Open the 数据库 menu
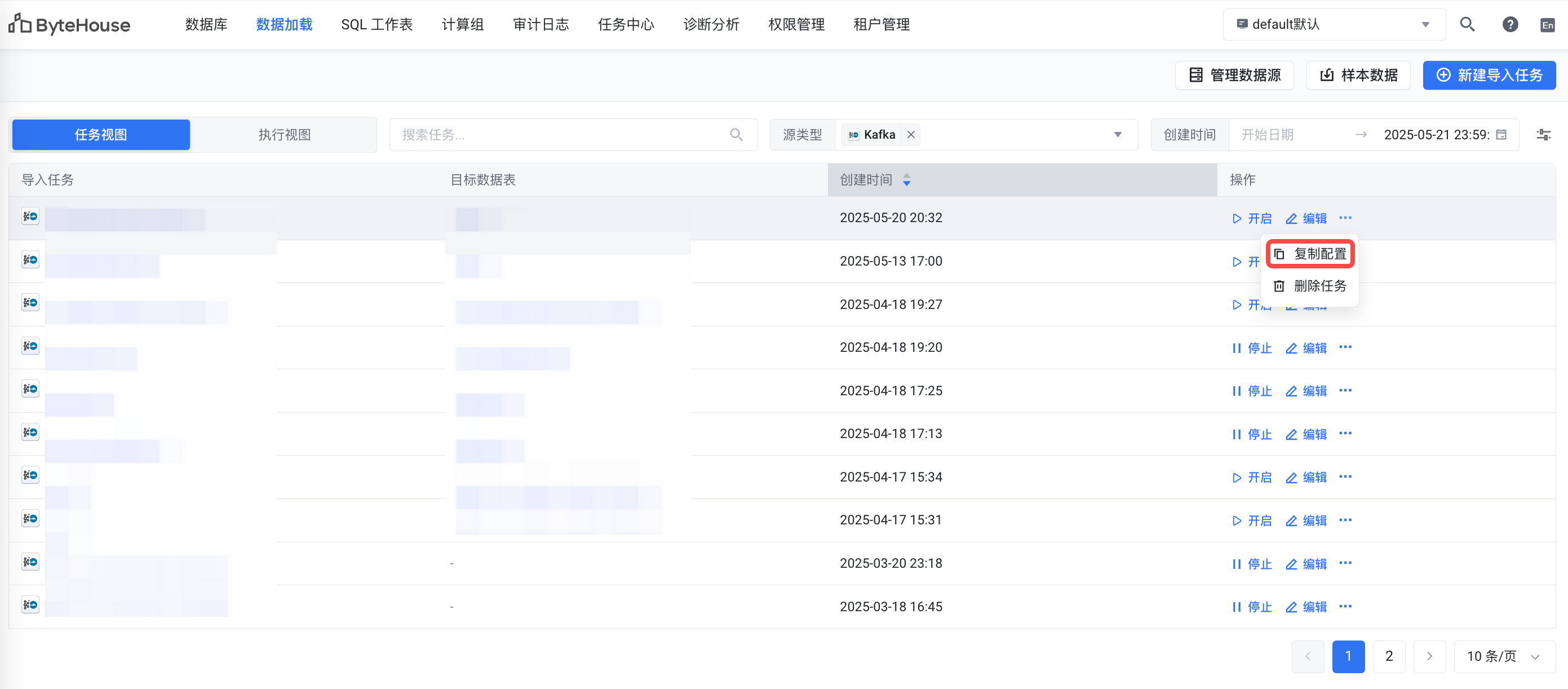The width and height of the screenshot is (1568, 689). click(x=206, y=24)
